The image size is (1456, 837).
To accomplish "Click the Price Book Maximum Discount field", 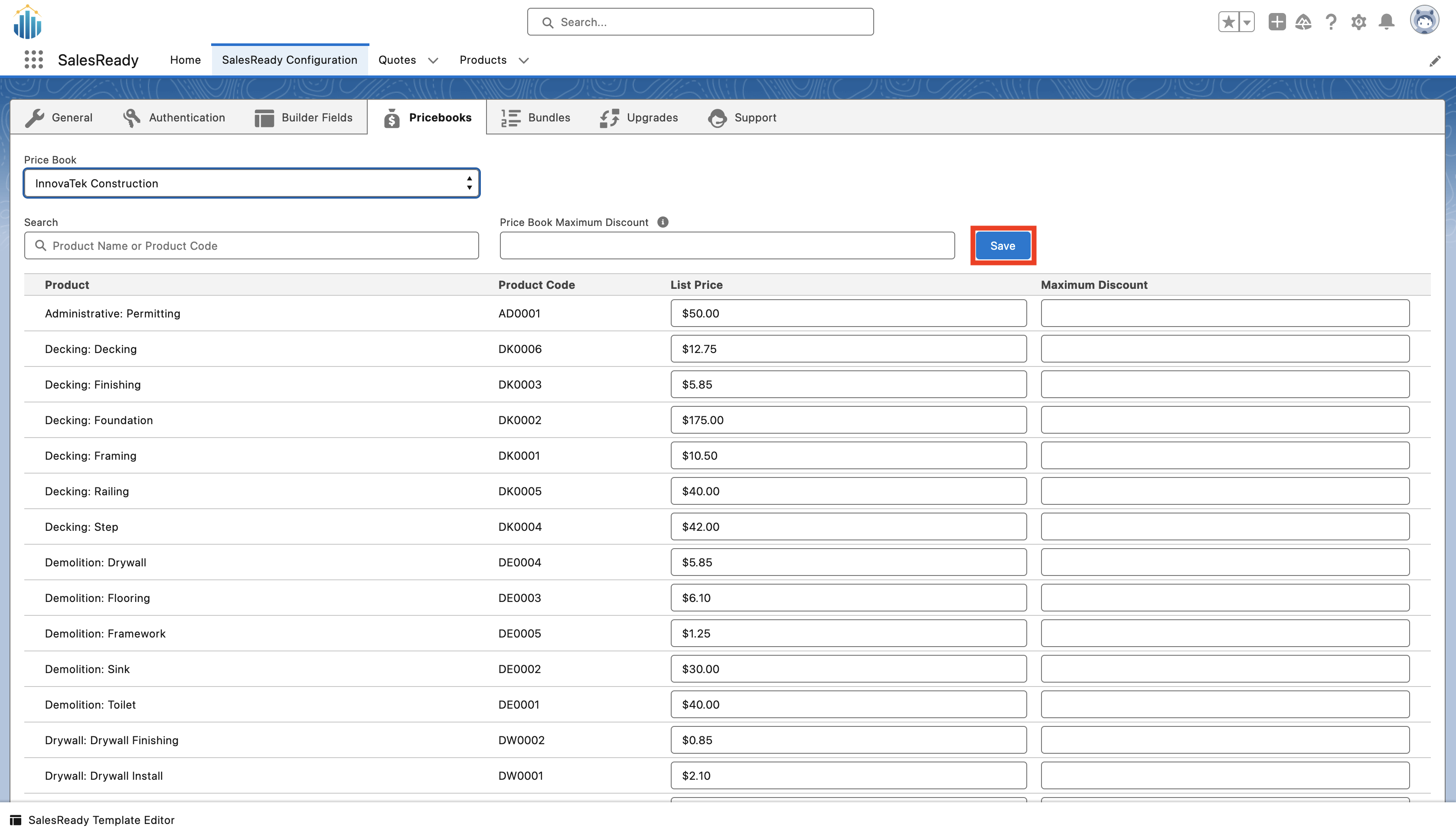I will [727, 245].
